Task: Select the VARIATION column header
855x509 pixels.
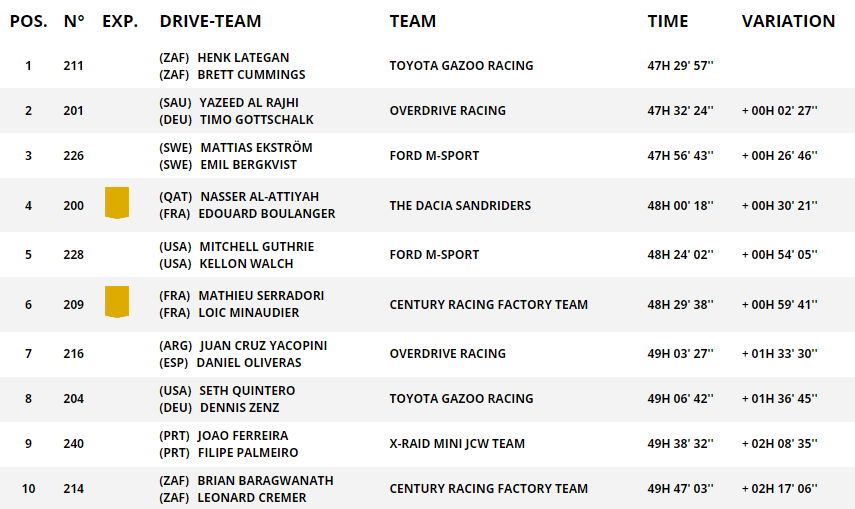Action: click(788, 21)
